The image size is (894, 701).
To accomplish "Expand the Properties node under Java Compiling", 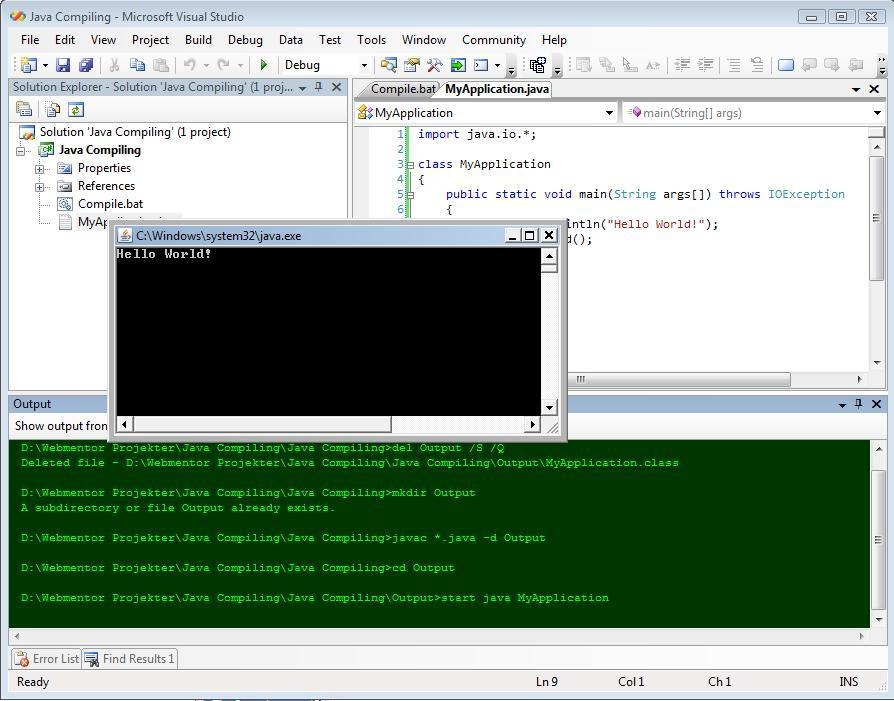I will [x=38, y=168].
